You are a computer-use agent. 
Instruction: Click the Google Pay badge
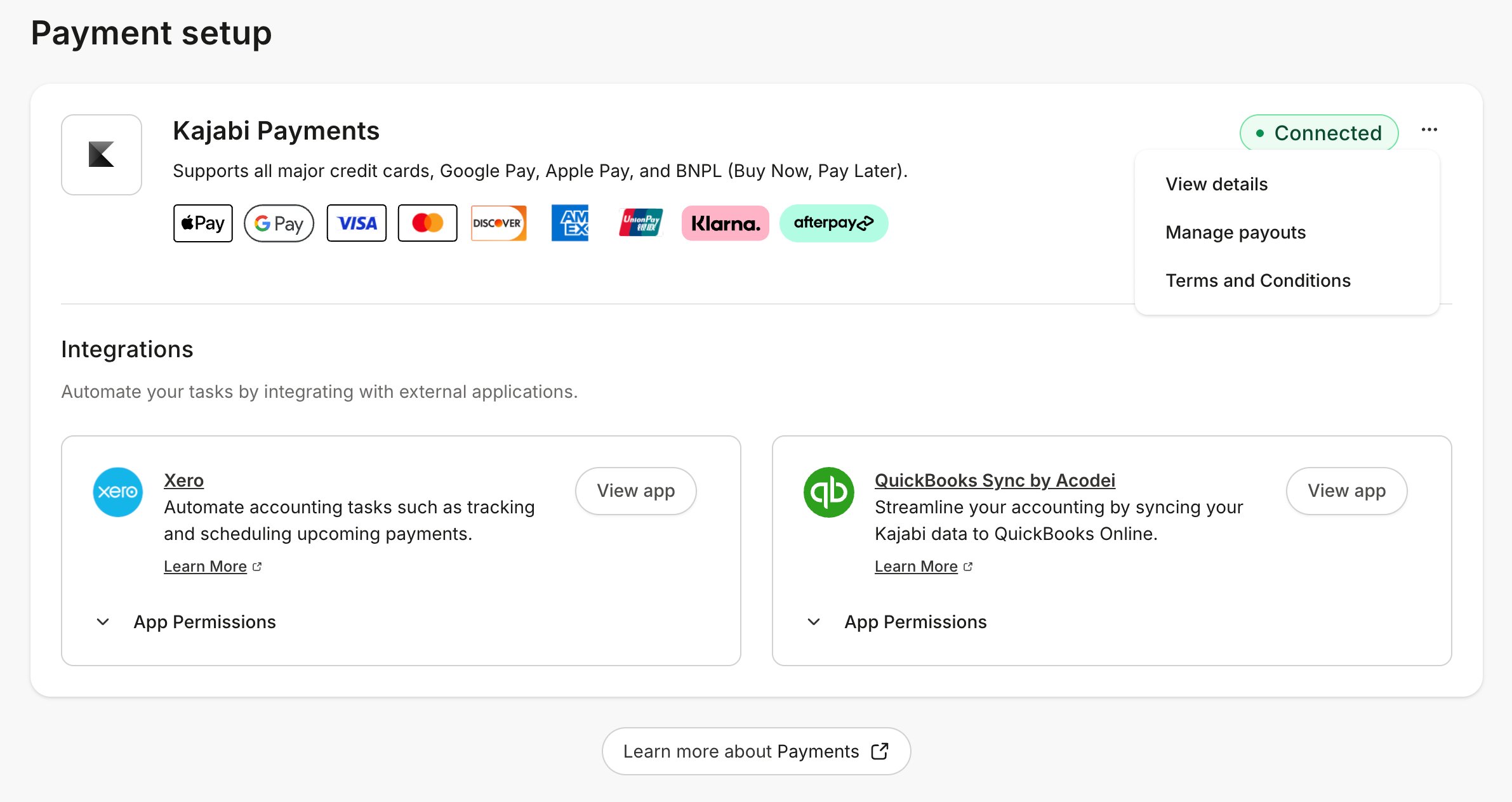click(279, 223)
